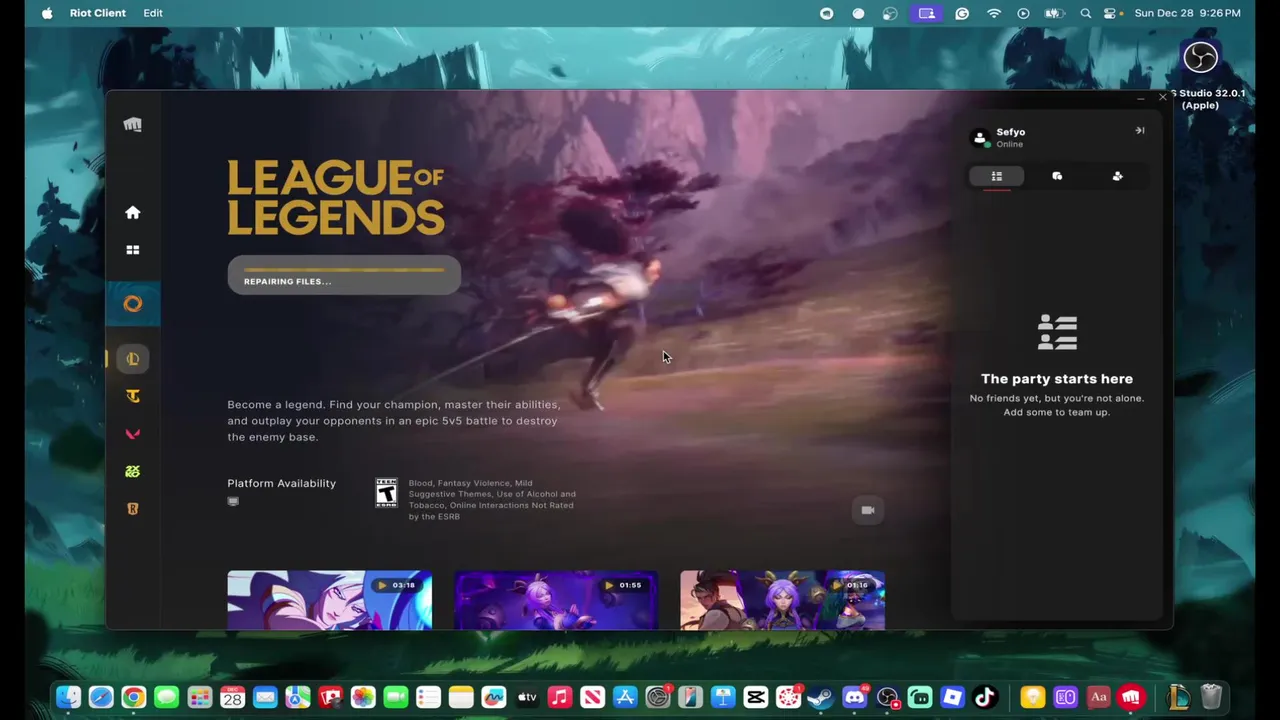Click the Repairing Files progress button

click(344, 275)
